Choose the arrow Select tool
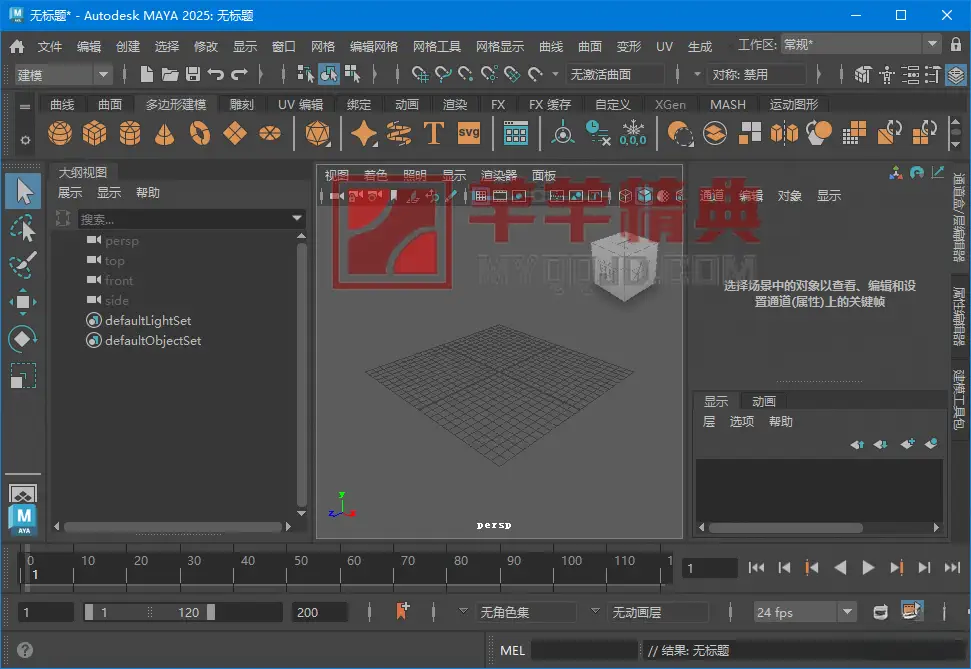Viewport: 971px width, 669px height. click(x=24, y=191)
